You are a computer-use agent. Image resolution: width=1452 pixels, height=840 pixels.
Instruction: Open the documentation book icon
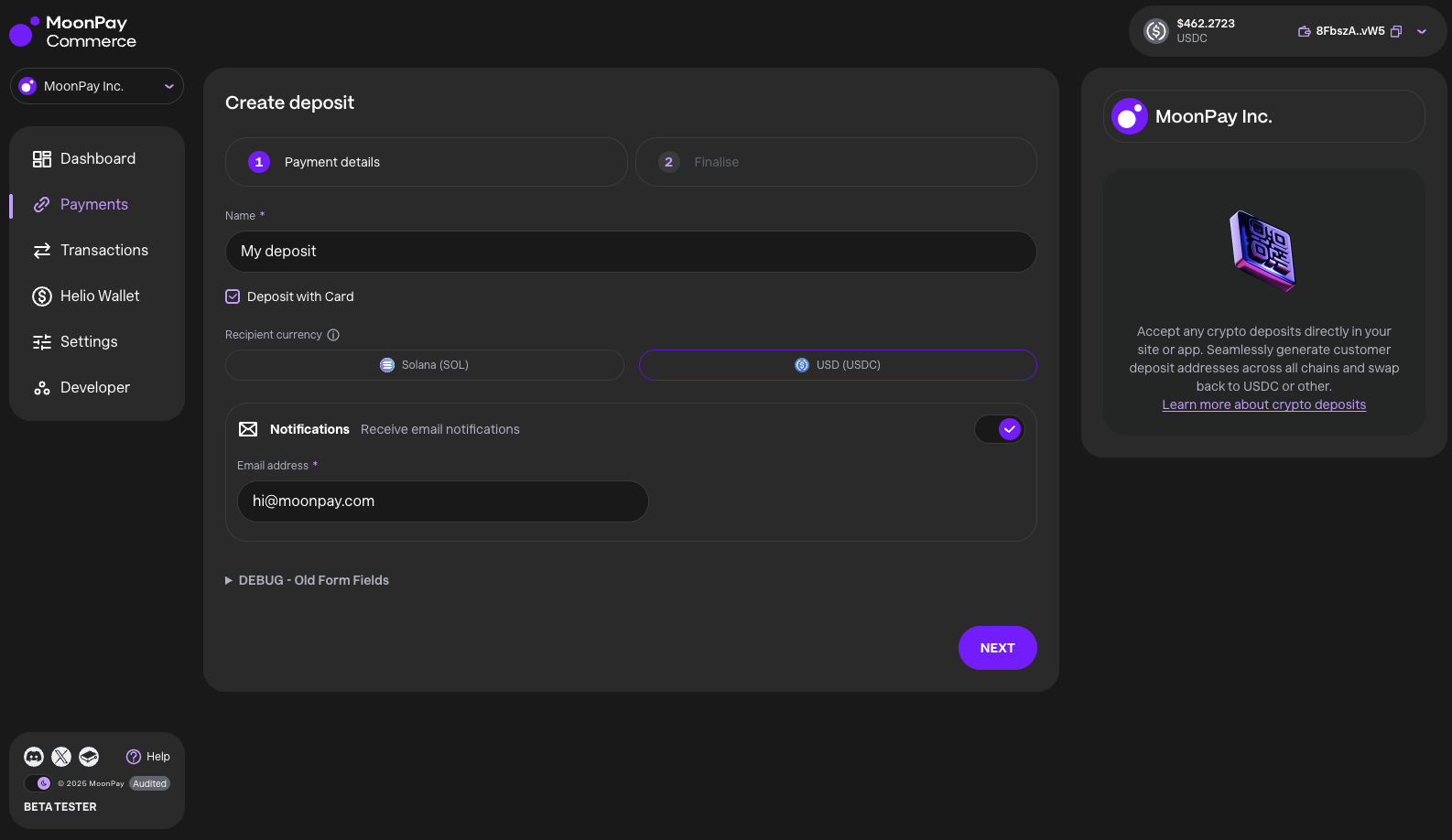point(89,757)
